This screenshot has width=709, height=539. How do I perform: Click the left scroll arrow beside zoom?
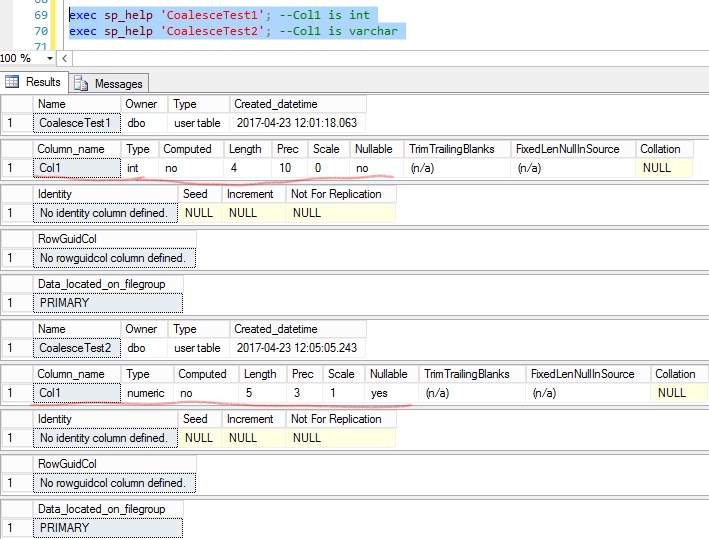[x=65, y=58]
